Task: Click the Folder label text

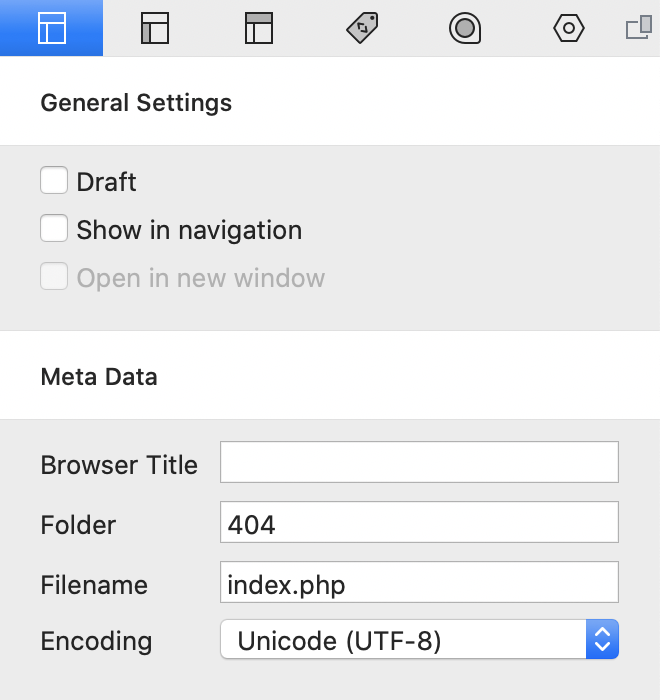Action: 78,525
